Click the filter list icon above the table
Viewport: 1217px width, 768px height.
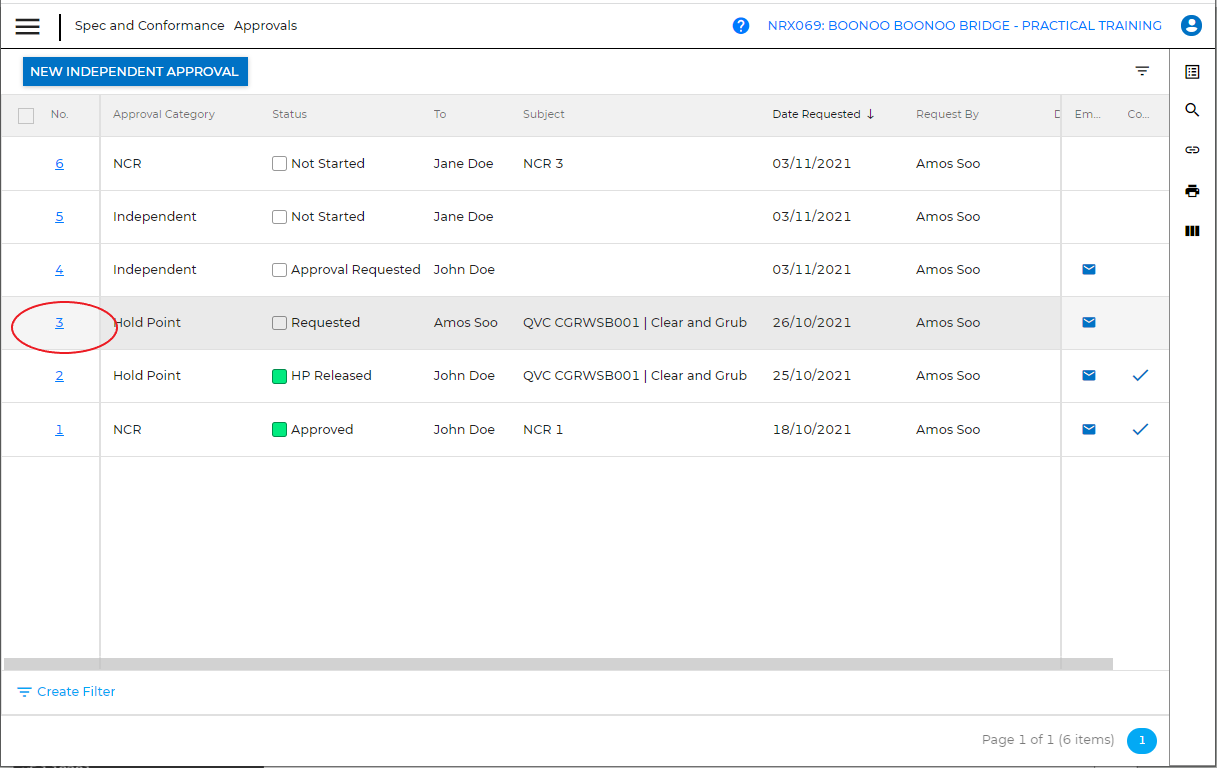pyautogui.click(x=1142, y=71)
